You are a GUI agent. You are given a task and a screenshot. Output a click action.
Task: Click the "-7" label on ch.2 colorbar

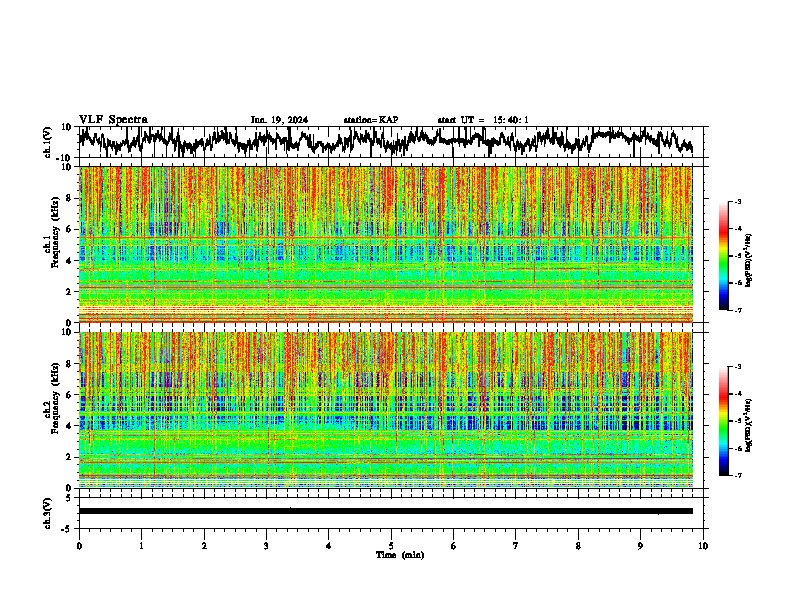click(x=737, y=476)
